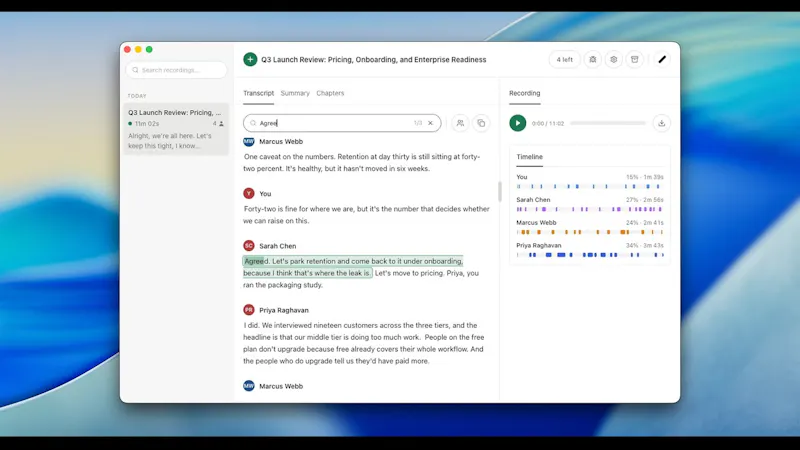Open the Q3 Launch Review recording in sidebar

point(176,129)
